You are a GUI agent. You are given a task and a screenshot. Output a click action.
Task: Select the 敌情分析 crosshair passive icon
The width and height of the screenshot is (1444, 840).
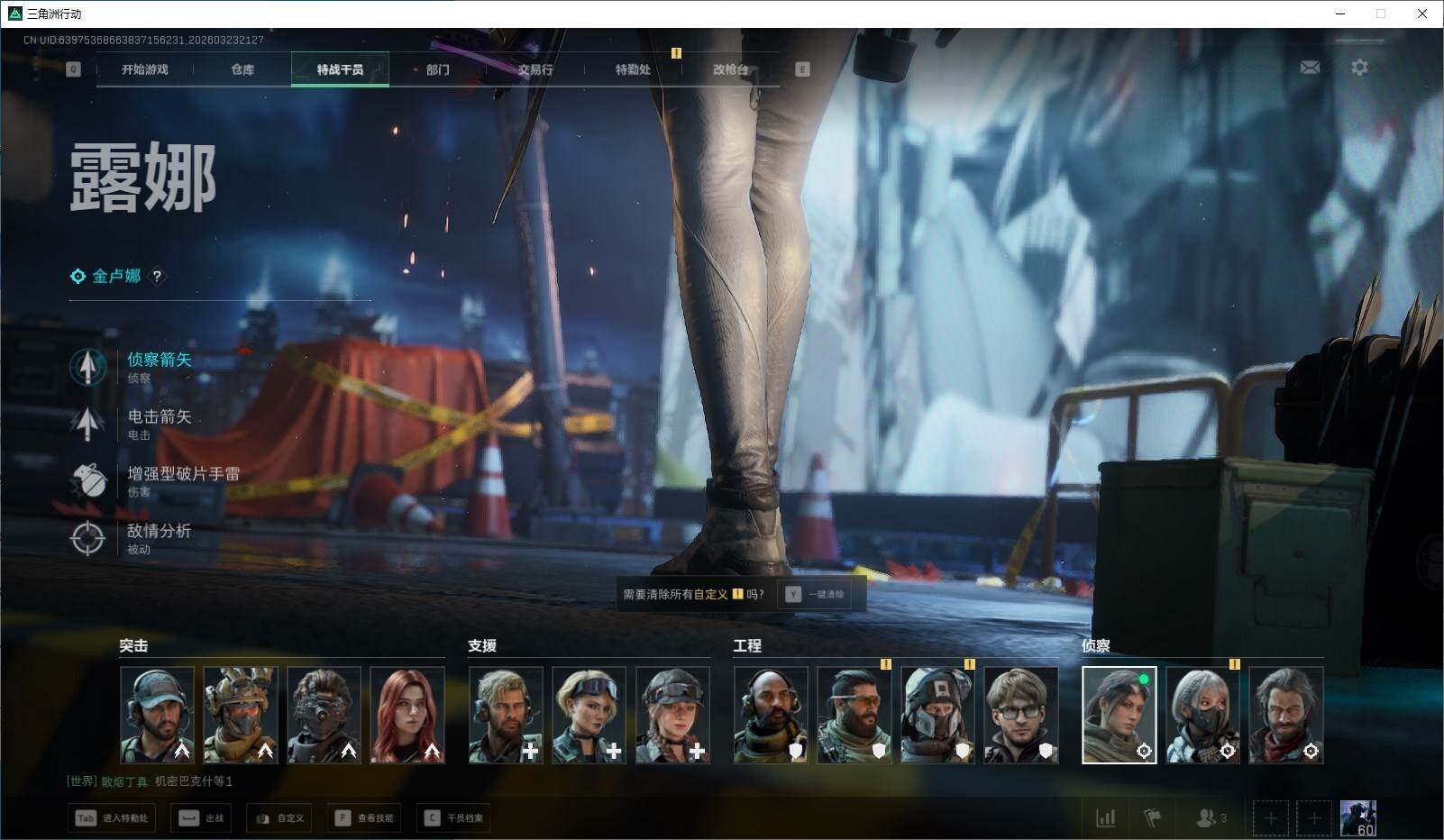[x=87, y=538]
